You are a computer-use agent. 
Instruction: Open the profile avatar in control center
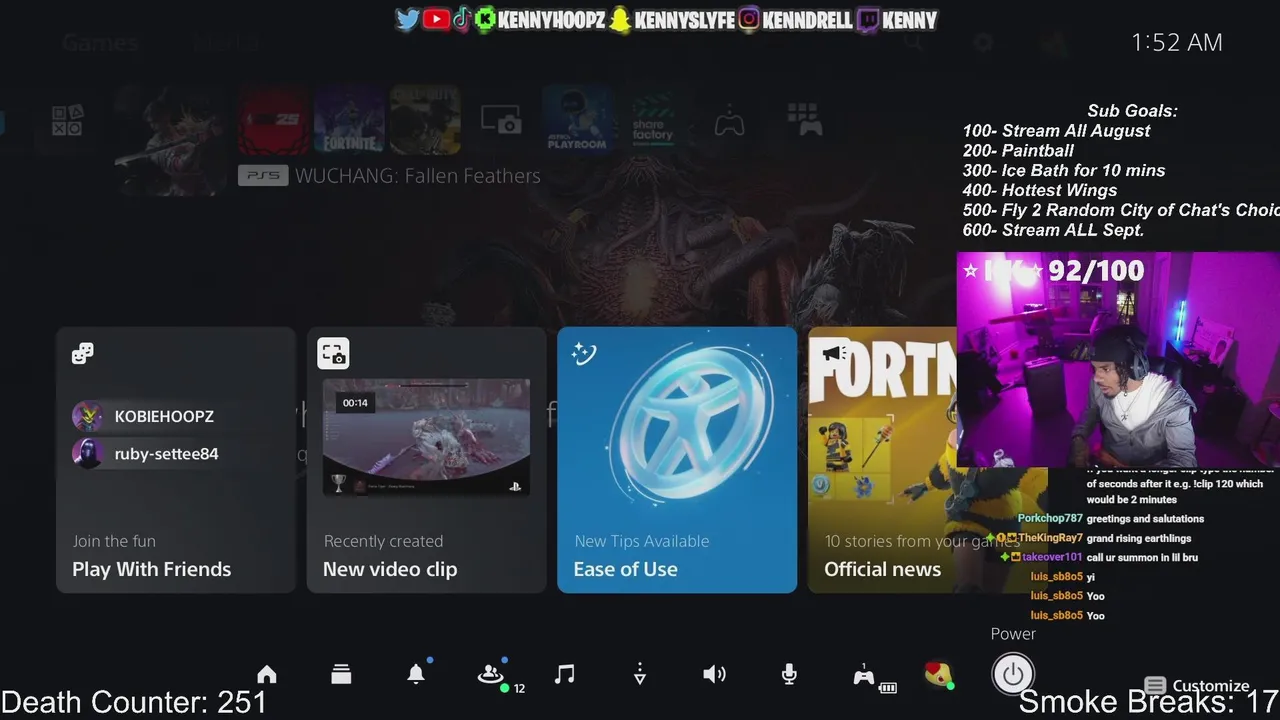pyautogui.click(x=938, y=675)
